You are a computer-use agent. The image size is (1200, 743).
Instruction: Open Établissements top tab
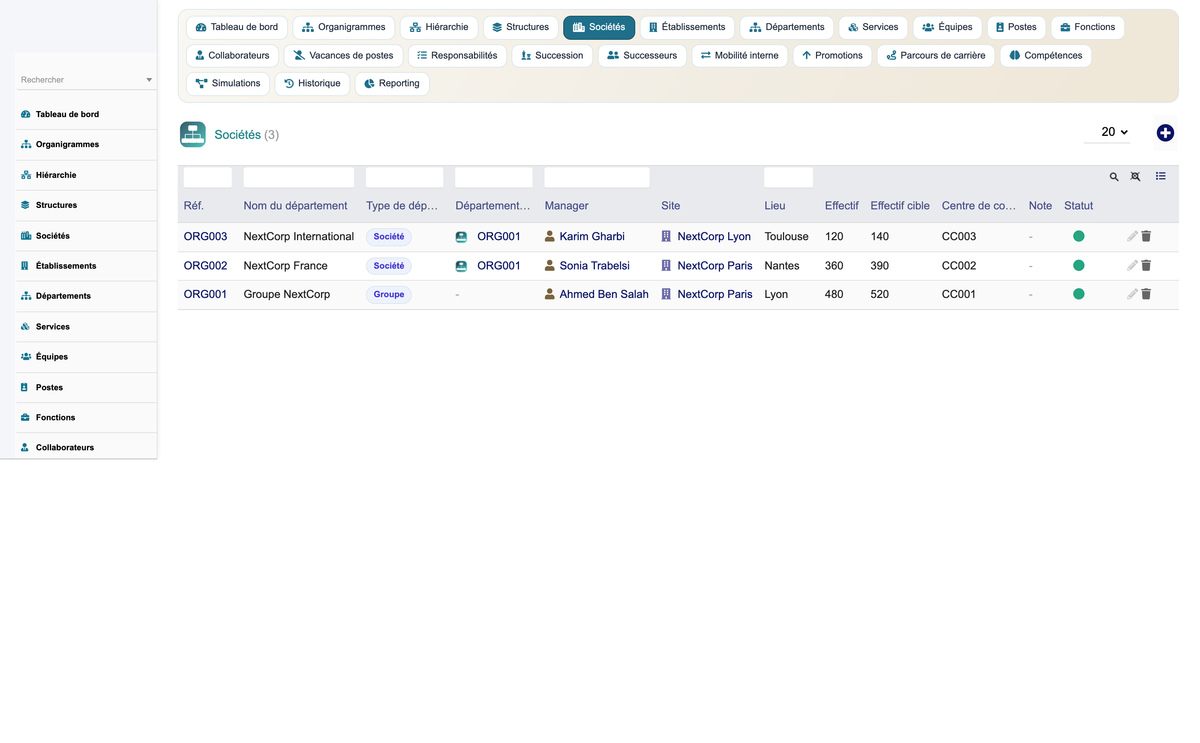[687, 27]
